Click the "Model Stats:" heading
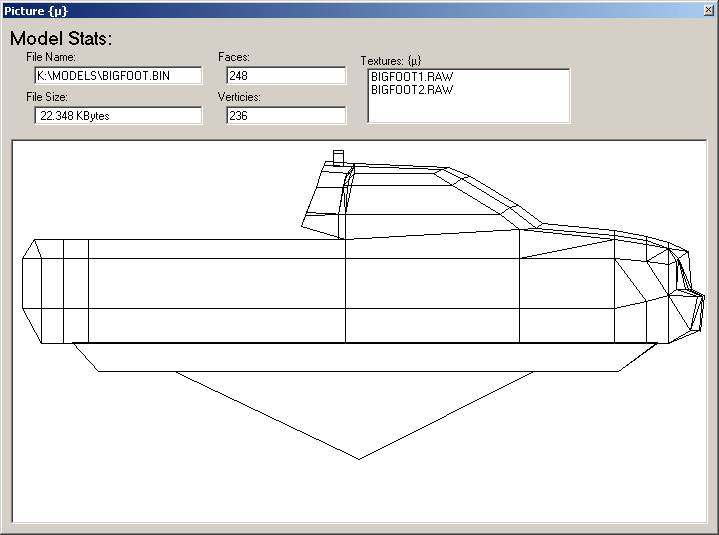The width and height of the screenshot is (719, 535). (61, 39)
